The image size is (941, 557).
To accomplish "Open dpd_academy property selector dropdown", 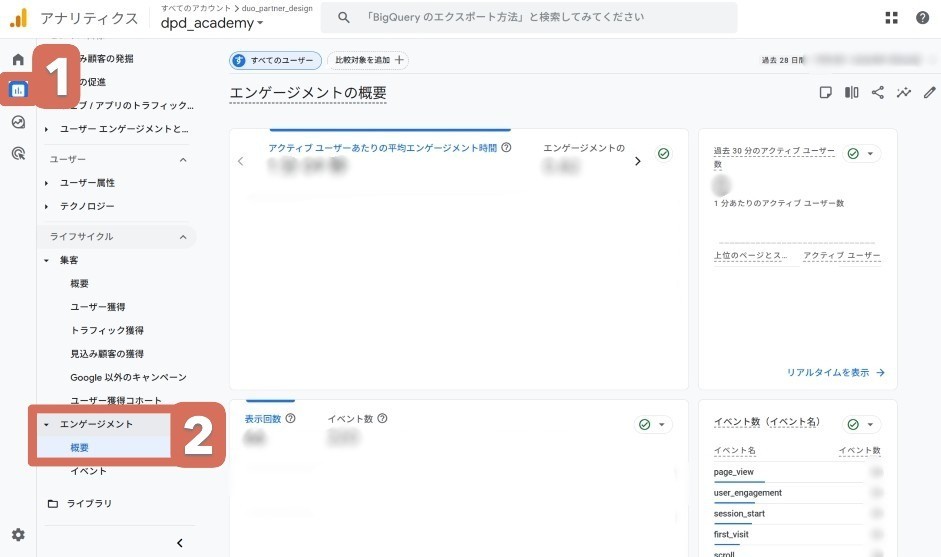I will pyautogui.click(x=212, y=23).
